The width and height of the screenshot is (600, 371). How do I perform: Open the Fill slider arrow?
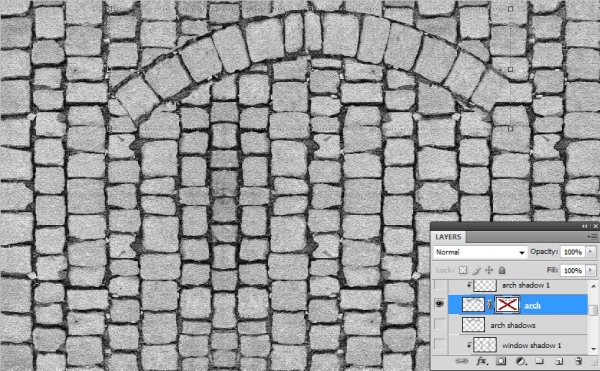tap(590, 270)
